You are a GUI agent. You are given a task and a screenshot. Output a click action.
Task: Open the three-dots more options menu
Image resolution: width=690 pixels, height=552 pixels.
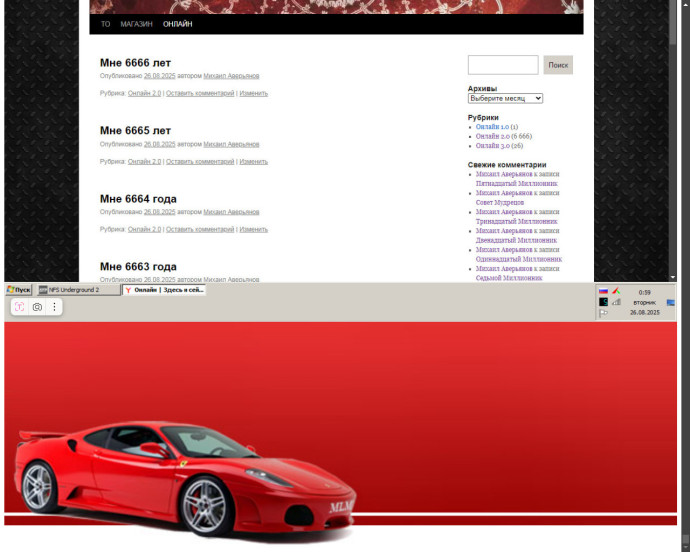[54, 307]
